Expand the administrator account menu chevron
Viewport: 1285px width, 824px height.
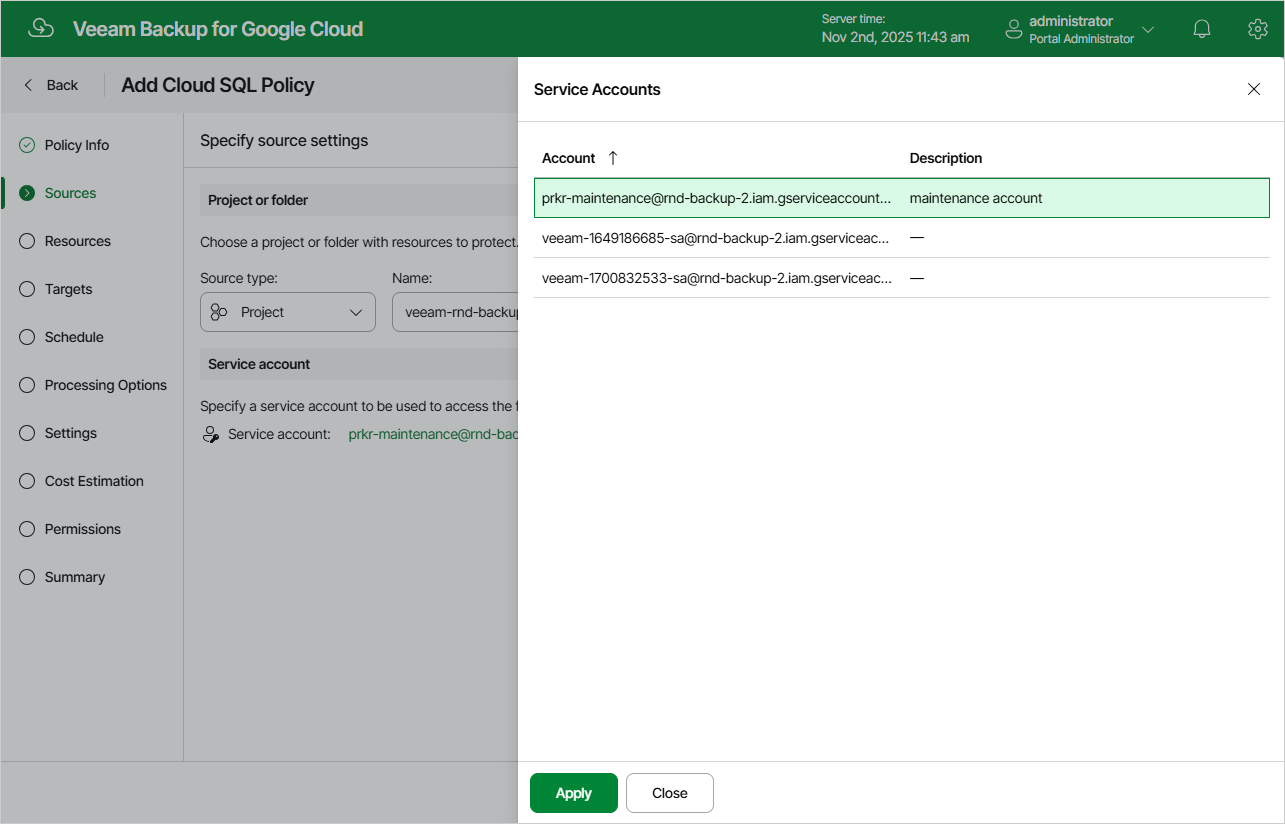(x=1148, y=29)
